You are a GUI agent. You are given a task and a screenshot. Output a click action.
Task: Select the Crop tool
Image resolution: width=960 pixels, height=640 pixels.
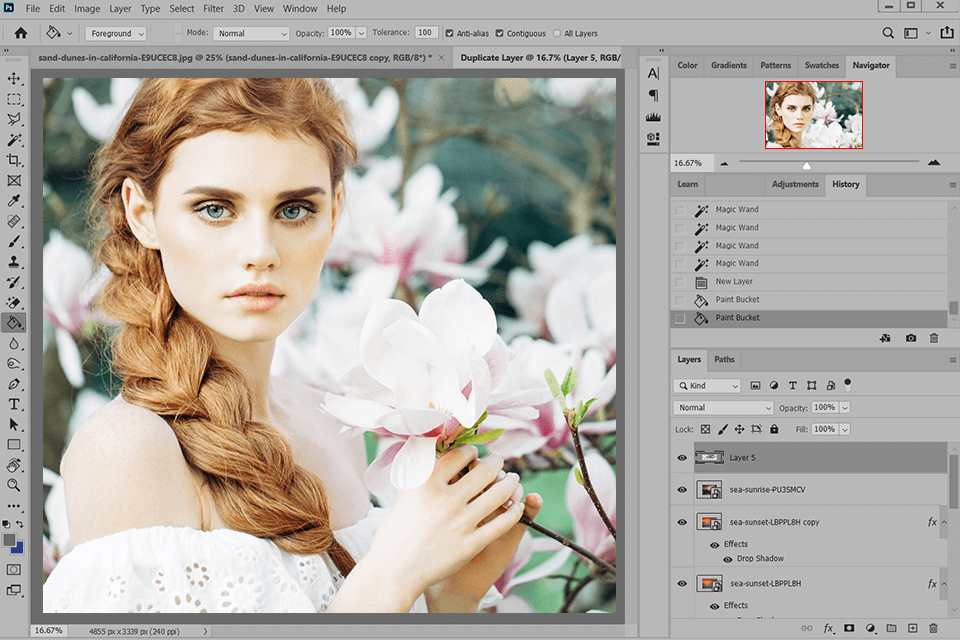[x=14, y=159]
